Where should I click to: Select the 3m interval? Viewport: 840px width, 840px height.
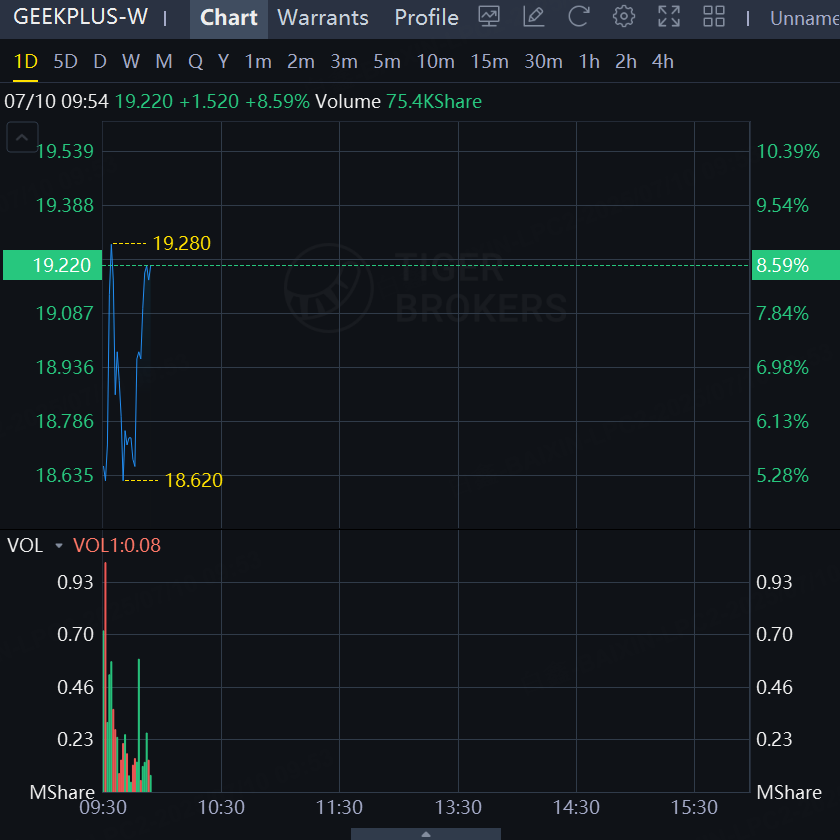coord(344,62)
